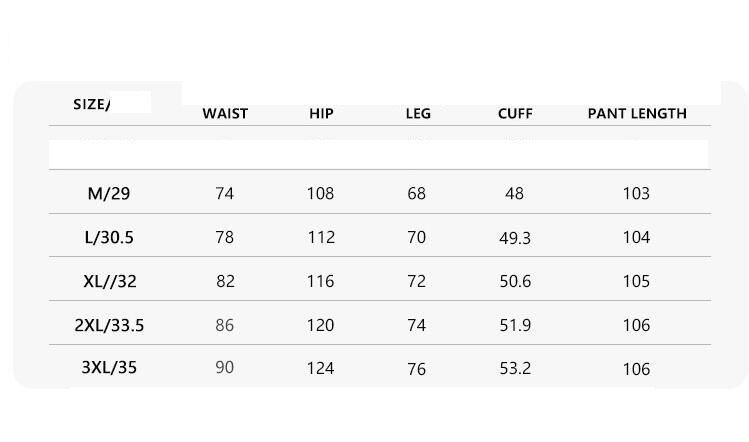
Task: Click pant length value 103
Action: tap(636, 193)
